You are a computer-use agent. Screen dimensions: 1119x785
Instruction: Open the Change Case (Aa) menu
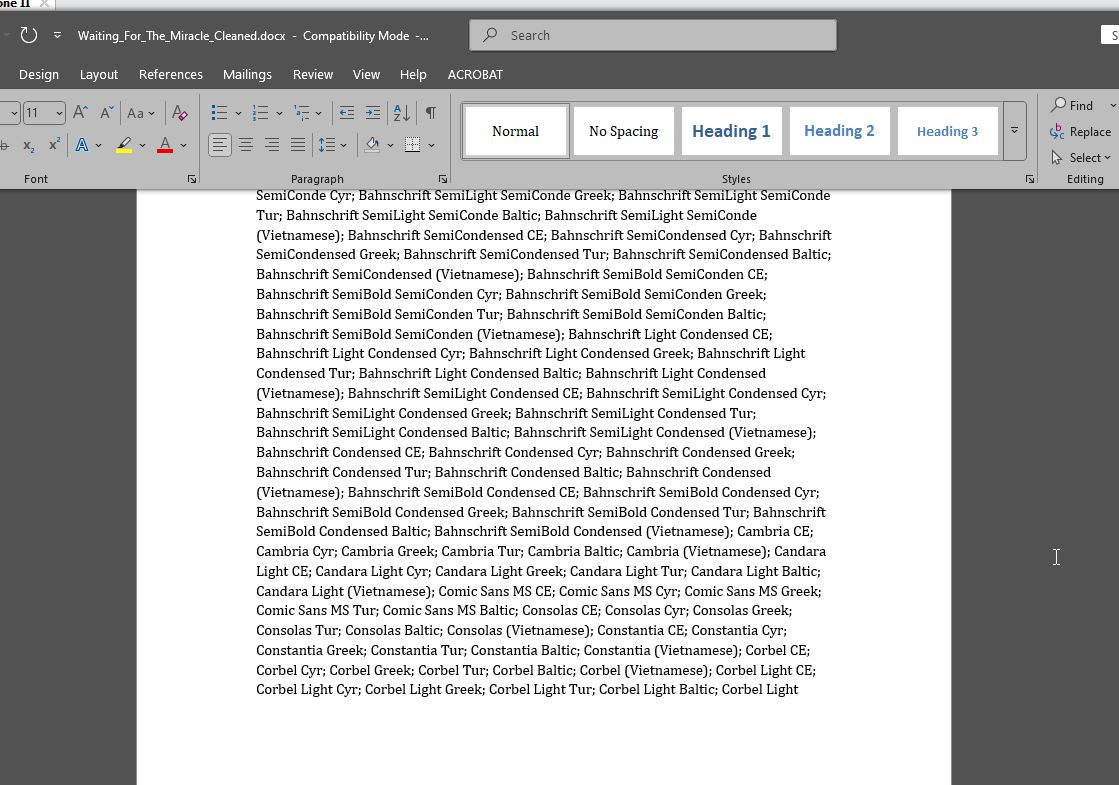[141, 113]
